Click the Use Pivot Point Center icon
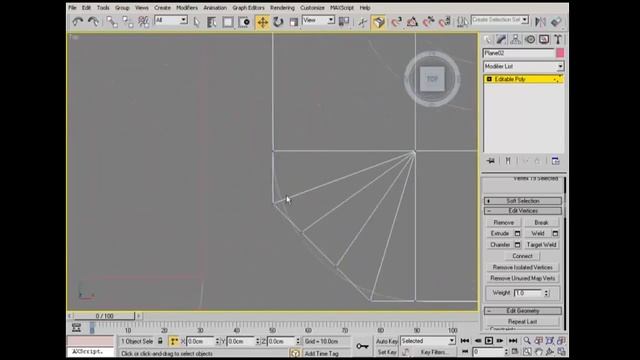Image resolution: width=640 pixels, height=360 pixels. click(344, 22)
